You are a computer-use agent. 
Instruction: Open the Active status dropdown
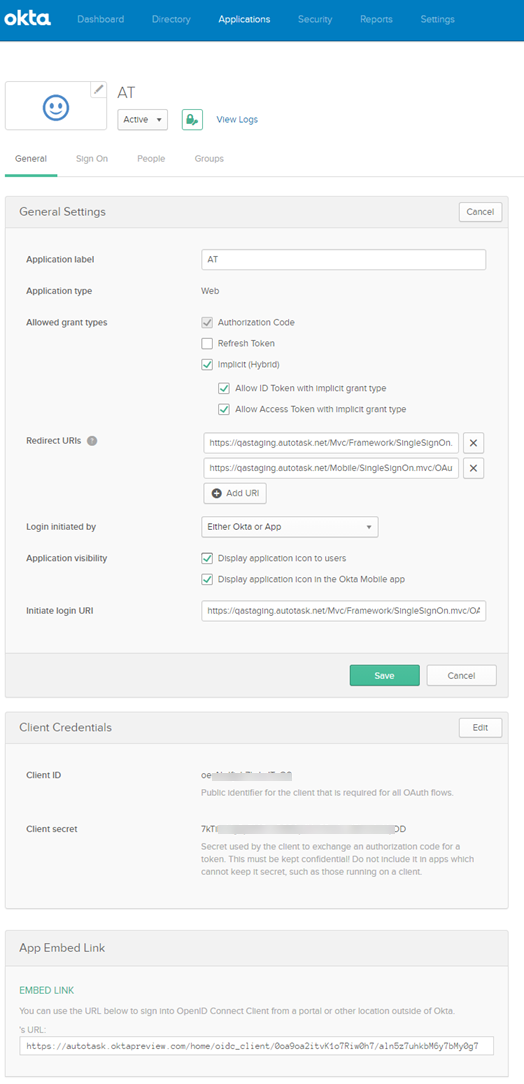tap(143, 119)
